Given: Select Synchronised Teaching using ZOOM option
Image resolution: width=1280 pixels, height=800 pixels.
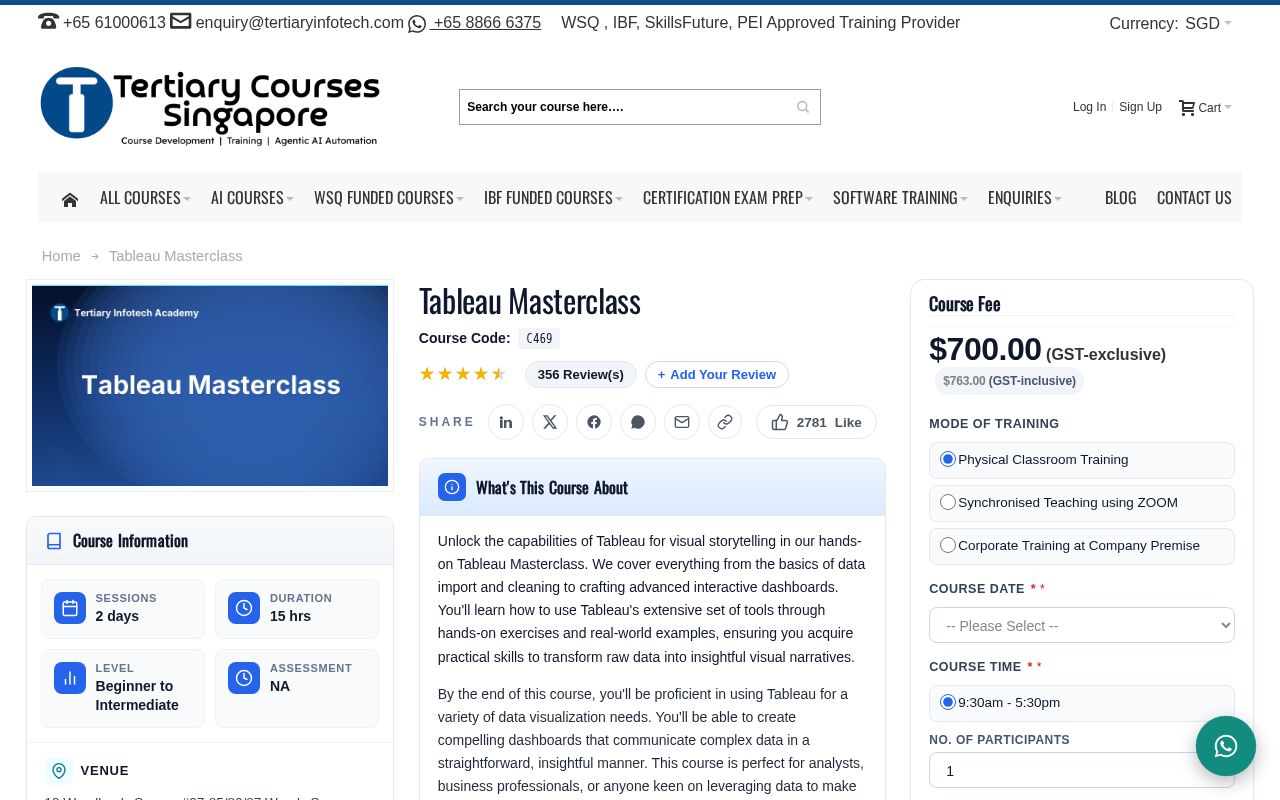Looking at the screenshot, I should pos(948,502).
